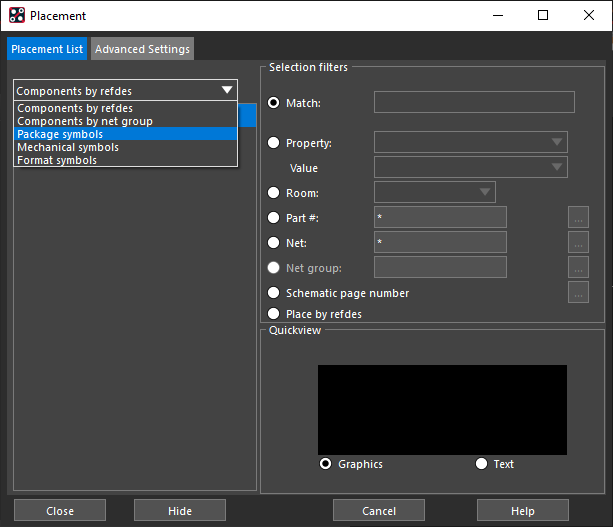The width and height of the screenshot is (613, 527).
Task: Open browse button next to Net
Action: click(x=578, y=242)
